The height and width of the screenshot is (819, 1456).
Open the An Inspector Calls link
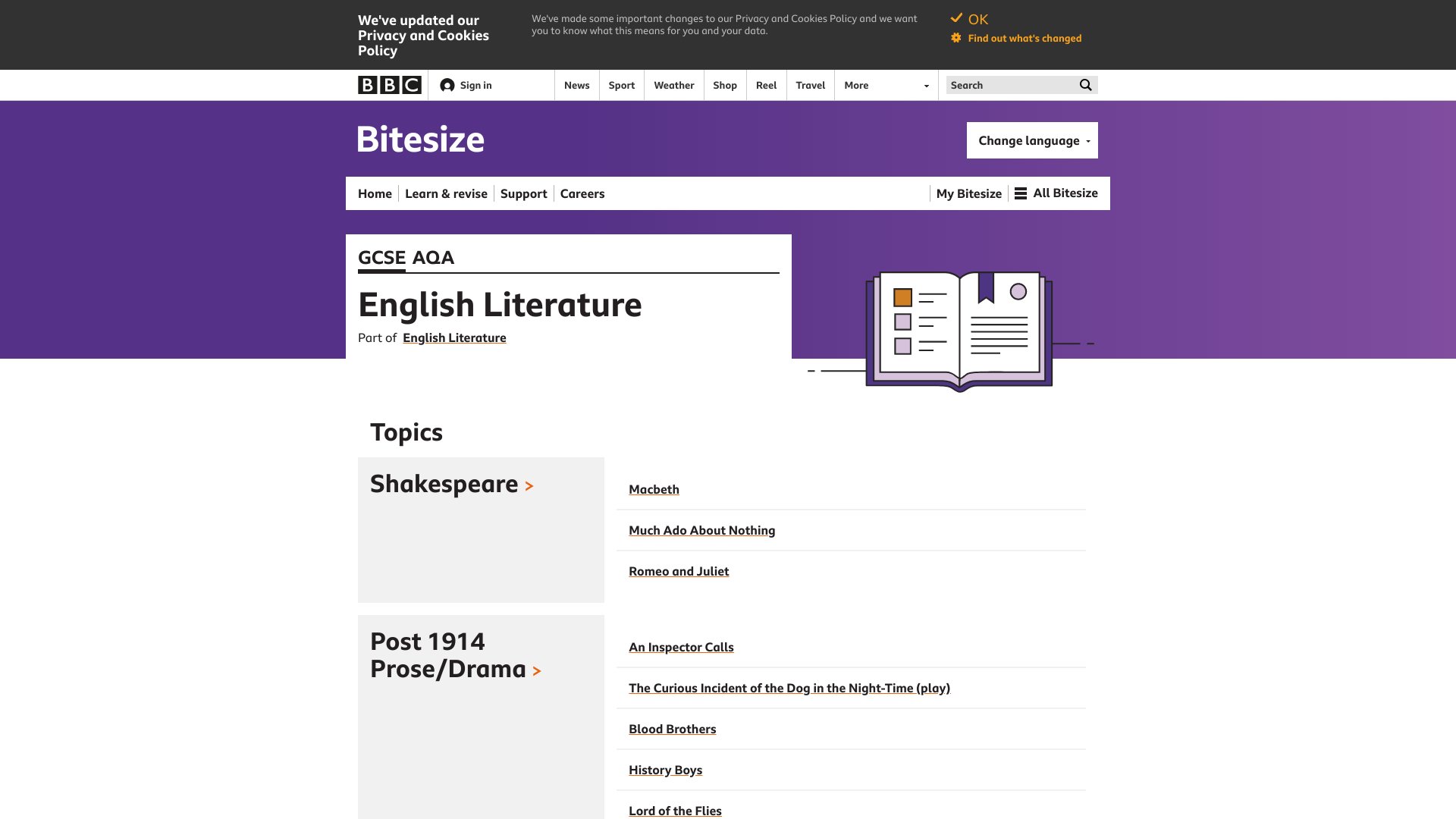(681, 648)
